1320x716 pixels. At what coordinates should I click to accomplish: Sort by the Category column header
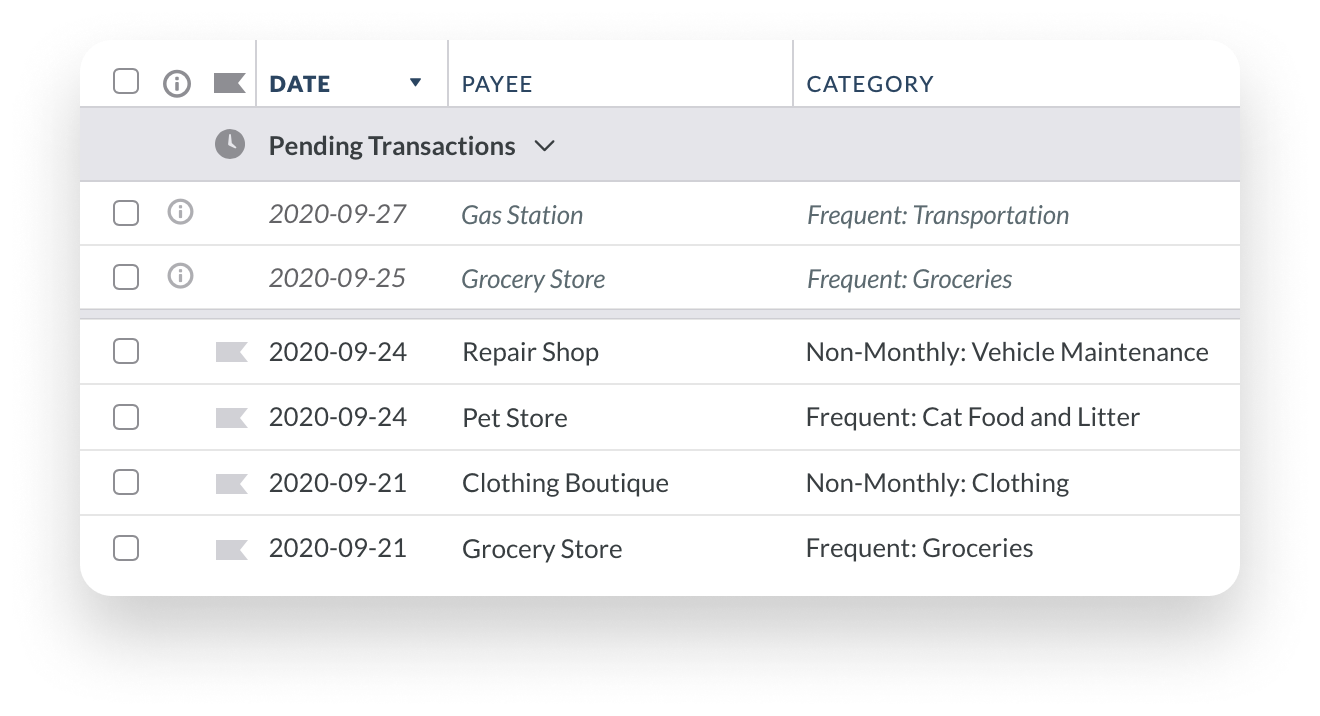coord(870,85)
